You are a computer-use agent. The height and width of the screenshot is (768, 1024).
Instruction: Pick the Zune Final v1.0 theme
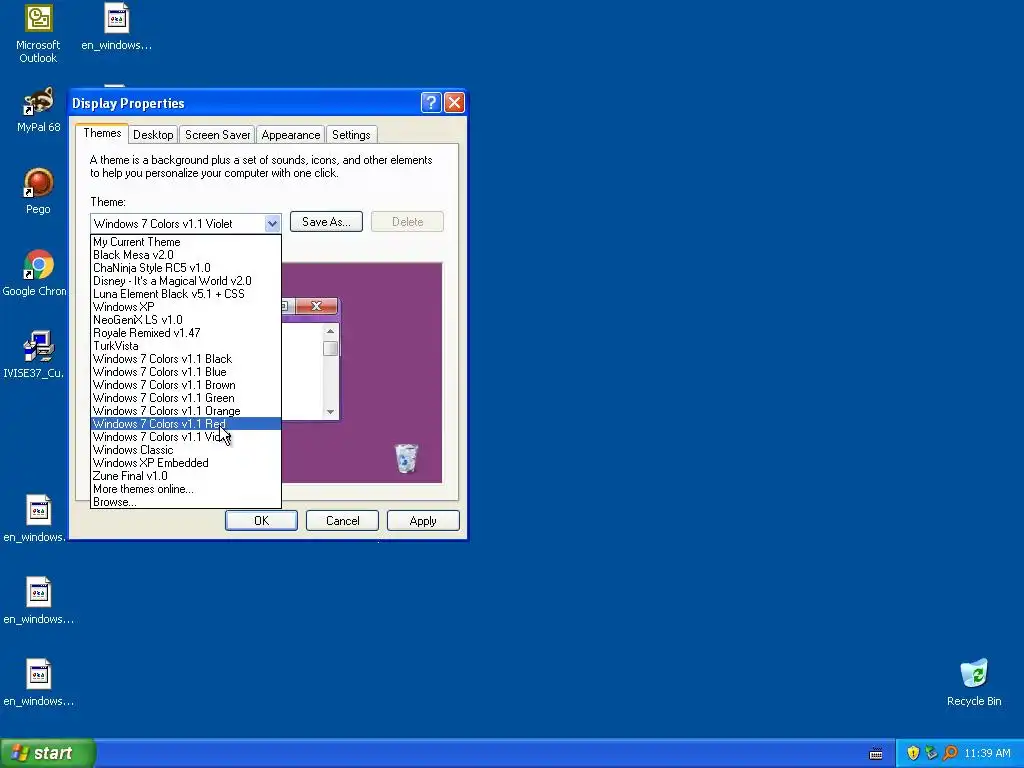(185, 476)
